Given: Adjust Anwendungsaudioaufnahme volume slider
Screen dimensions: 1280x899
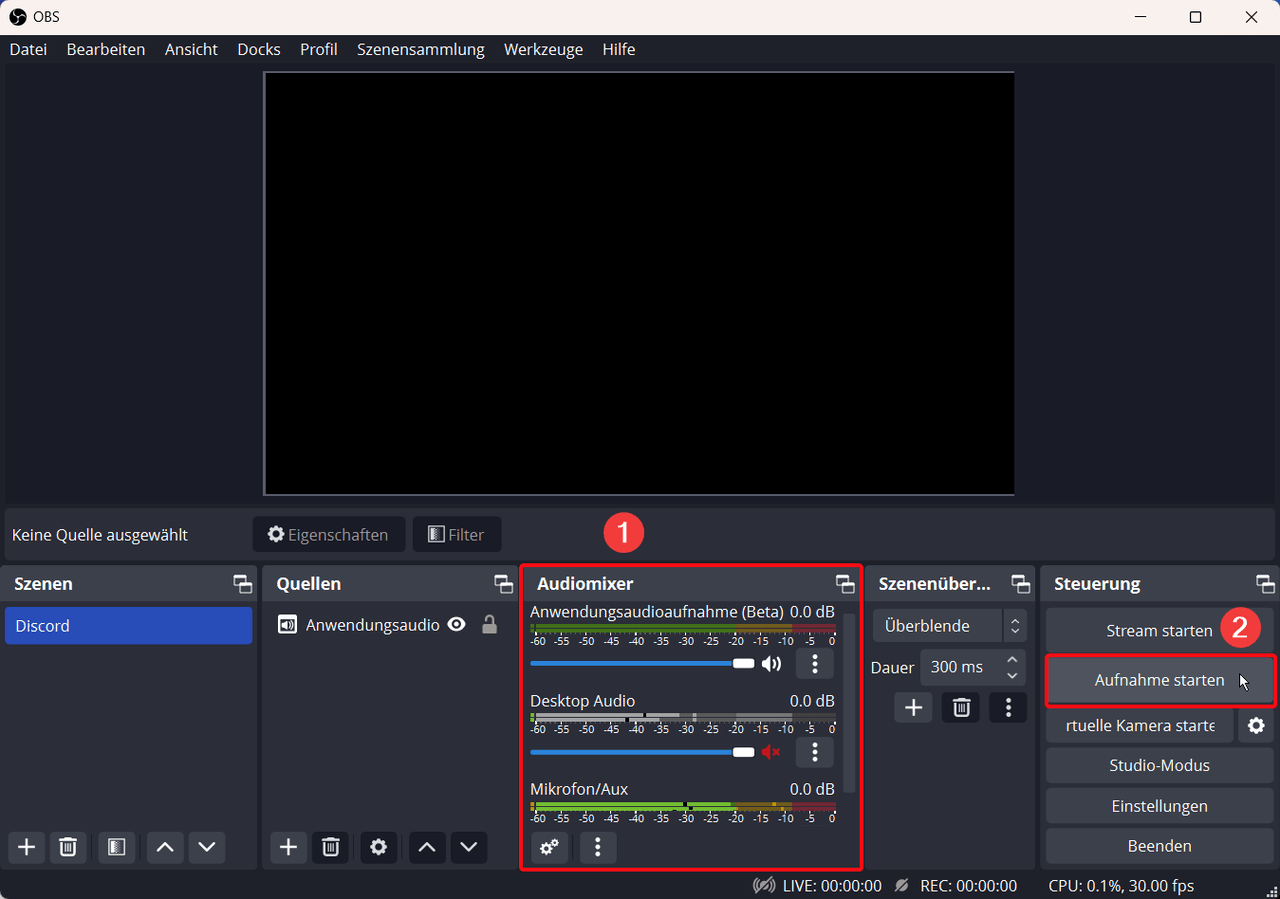Looking at the screenshot, I should tap(642, 664).
